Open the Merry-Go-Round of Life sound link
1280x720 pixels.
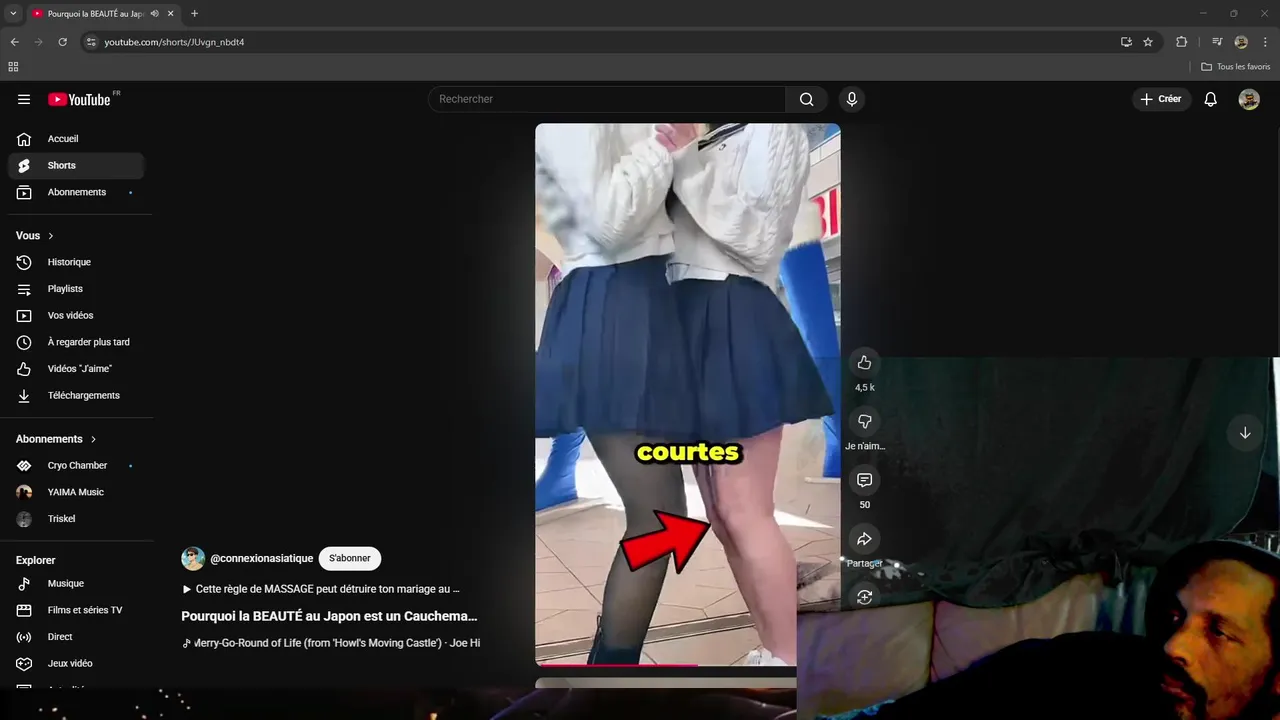point(332,643)
